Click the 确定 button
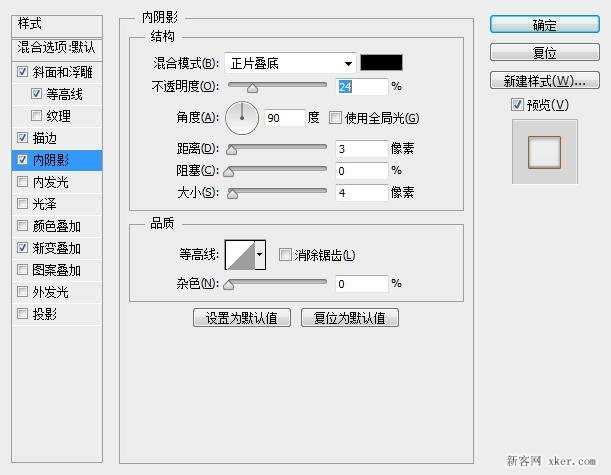 tap(544, 25)
